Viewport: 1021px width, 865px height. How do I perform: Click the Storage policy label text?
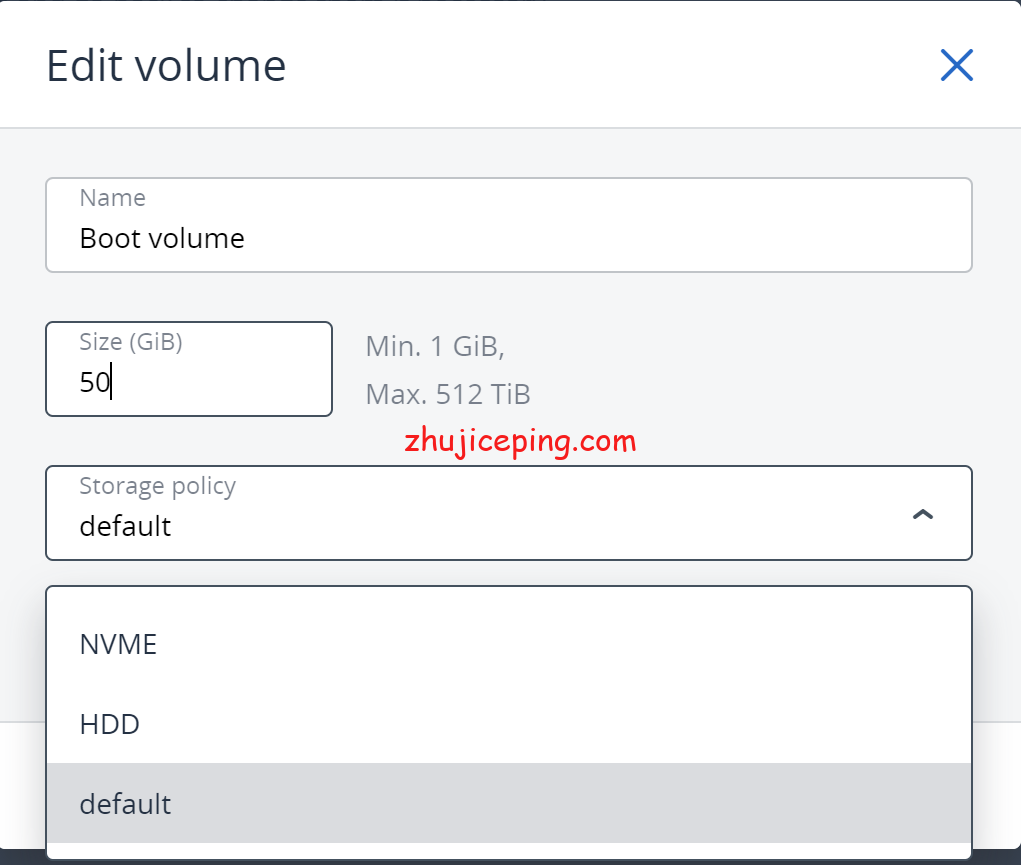click(x=157, y=486)
